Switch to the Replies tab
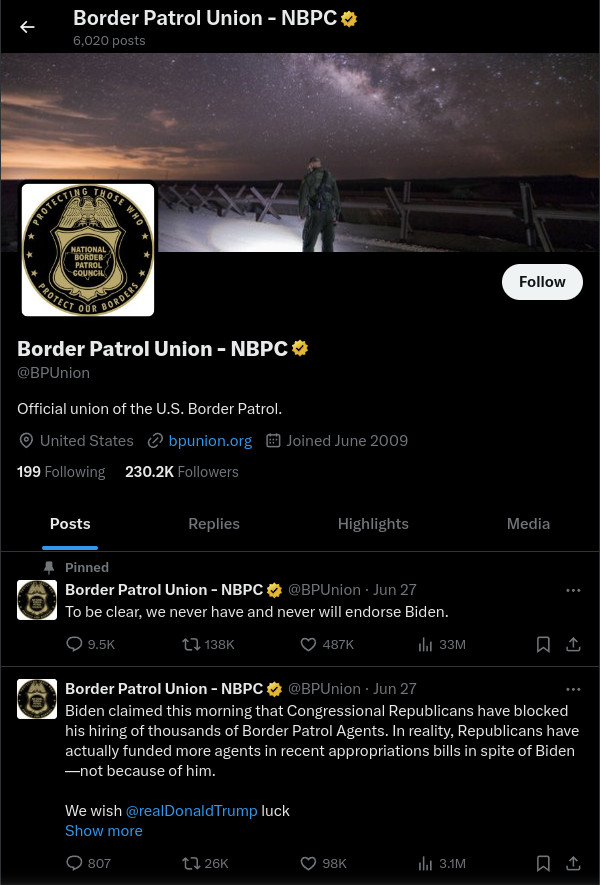600x885 pixels. click(x=214, y=524)
